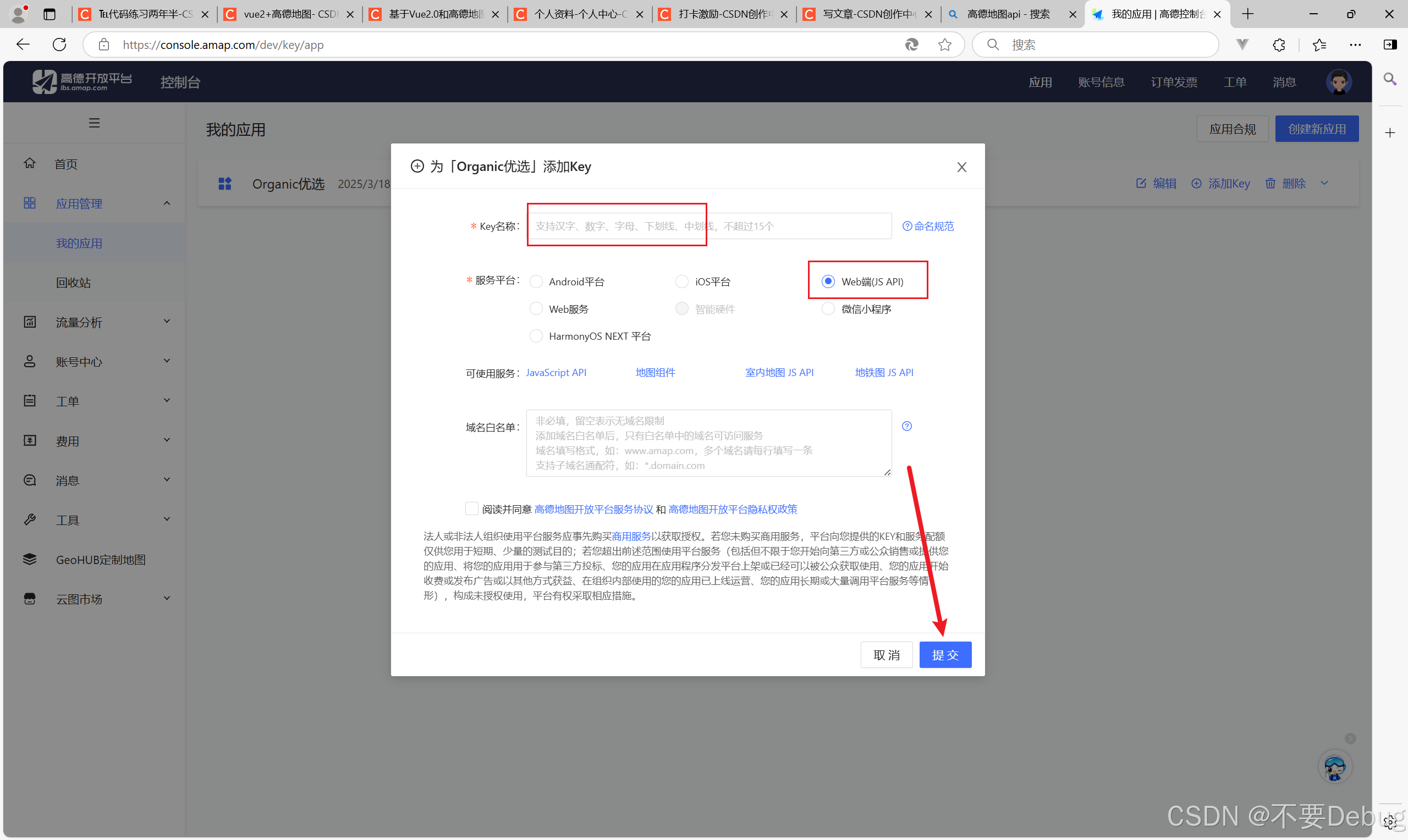Refresh the page with reload icon
This screenshot has height=840, width=1408.
59,45
